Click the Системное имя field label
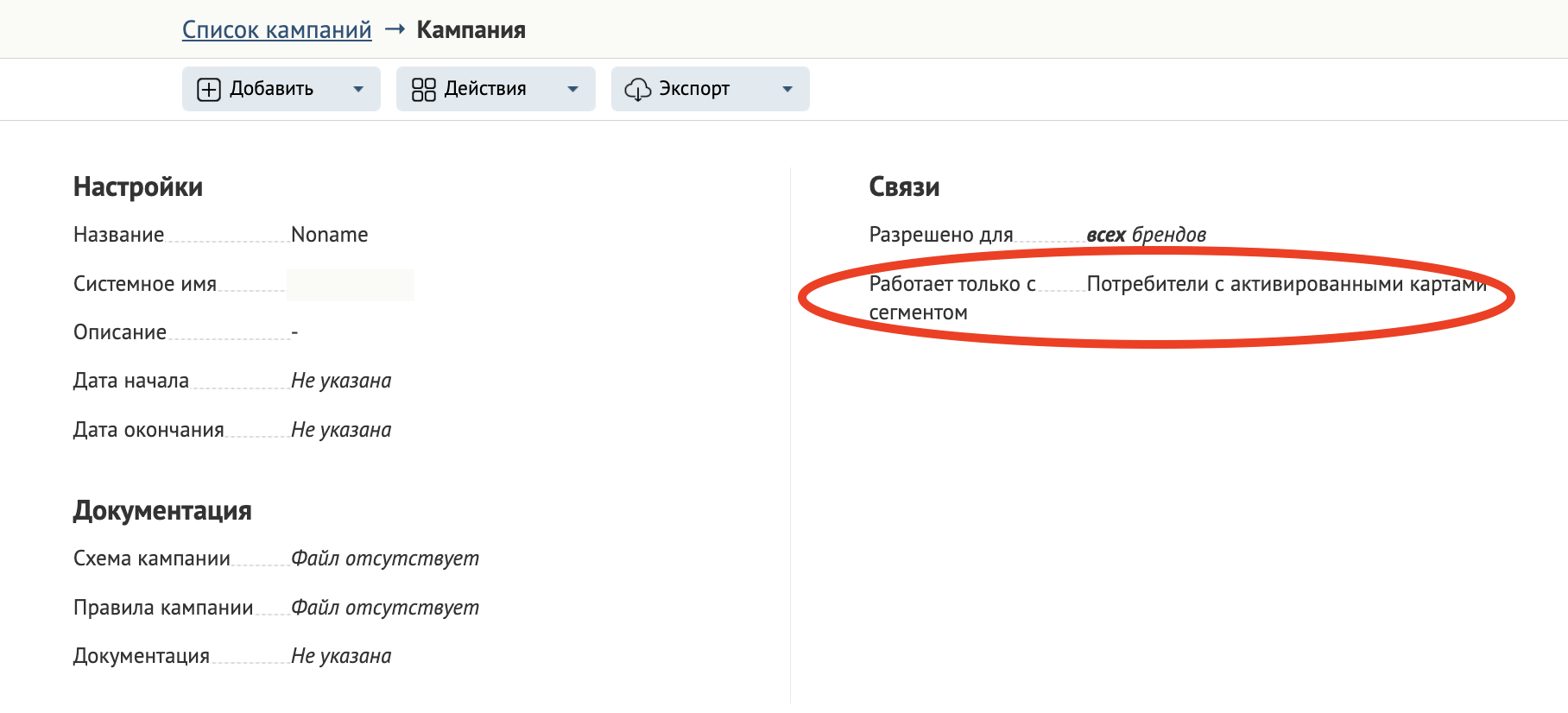Image resolution: width=1568 pixels, height=713 pixels. 145,284
